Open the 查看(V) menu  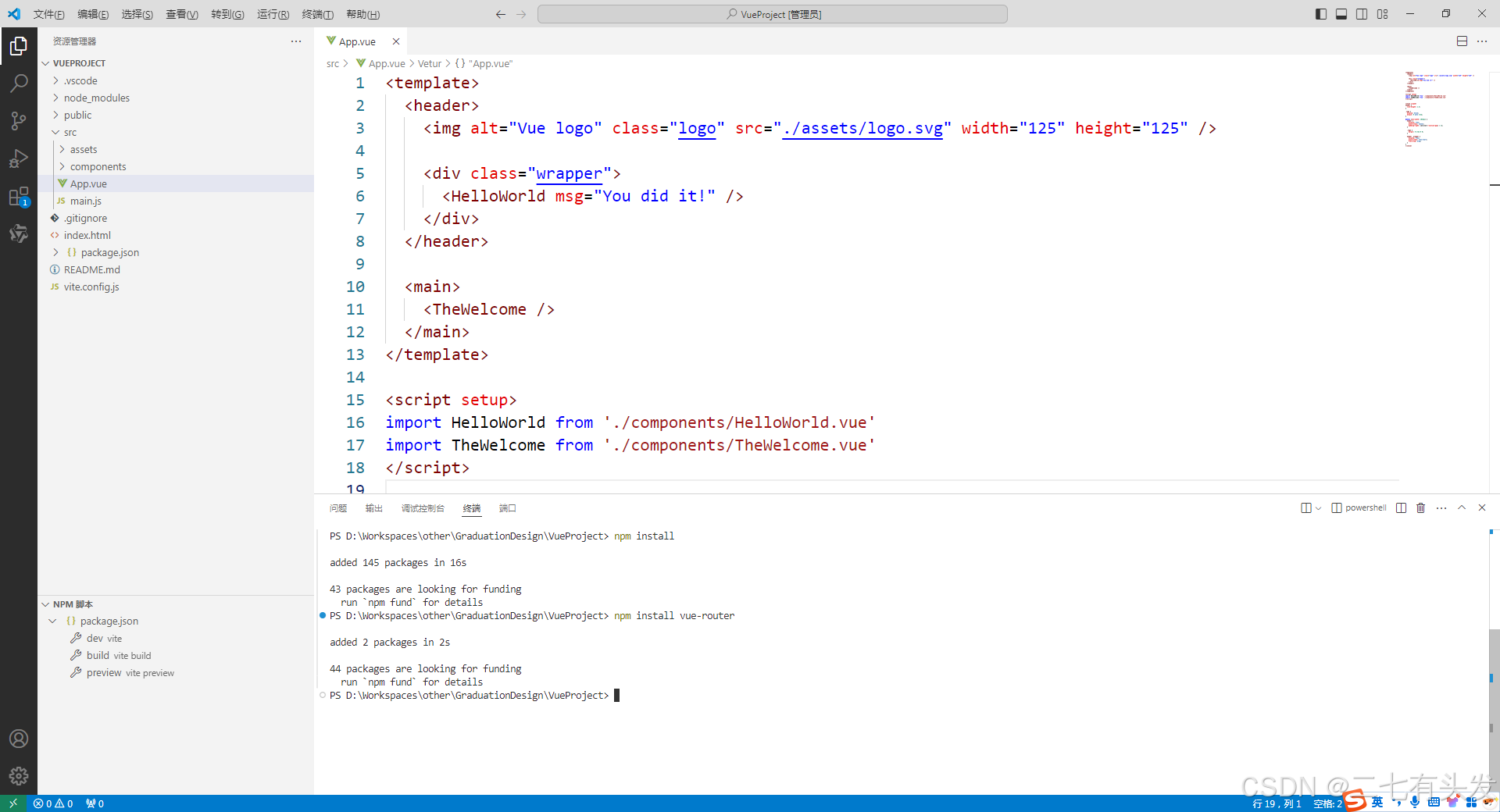[x=182, y=14]
